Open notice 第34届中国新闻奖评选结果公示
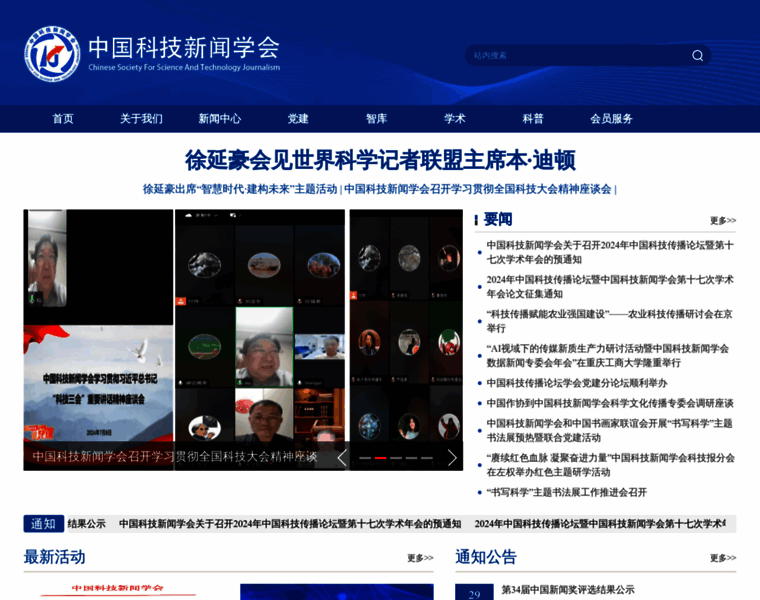The image size is (760, 600). pyautogui.click(x=568, y=589)
